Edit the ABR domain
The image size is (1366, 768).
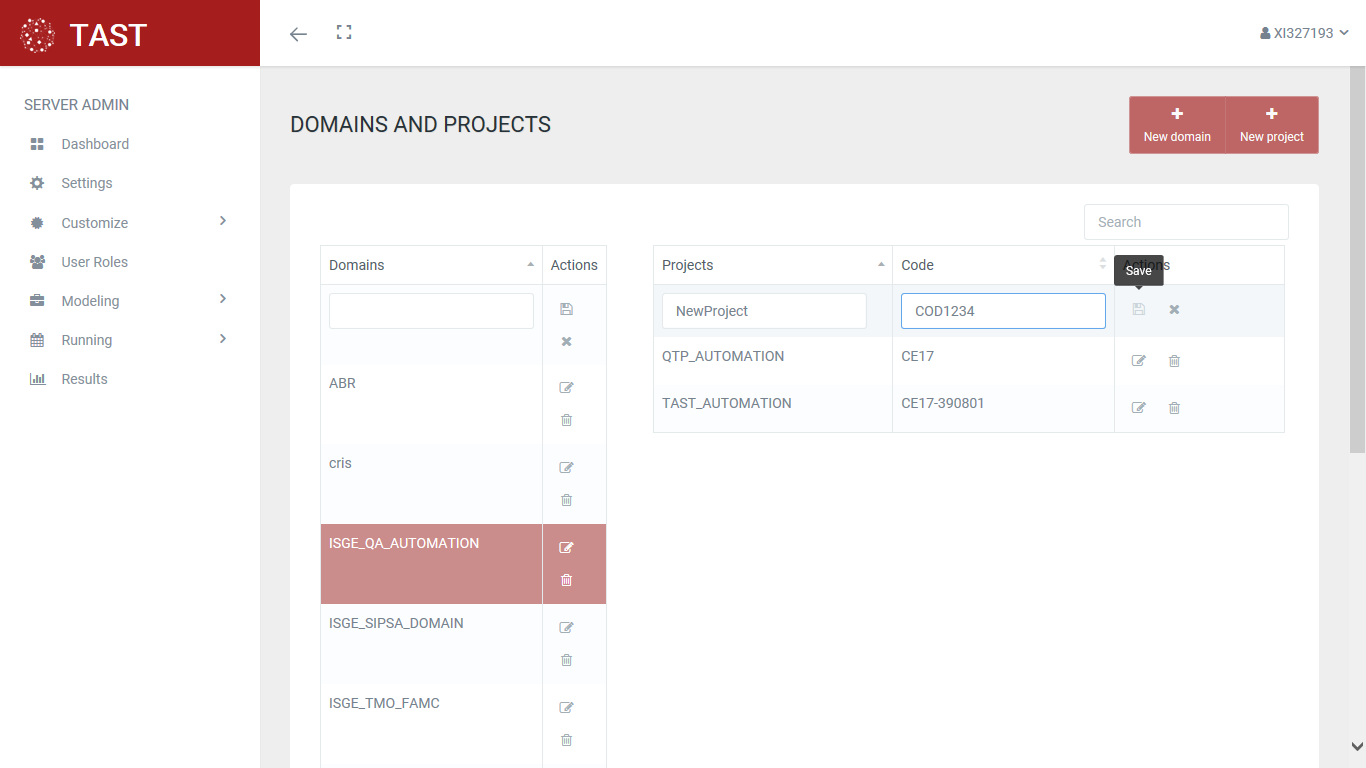[x=566, y=387]
